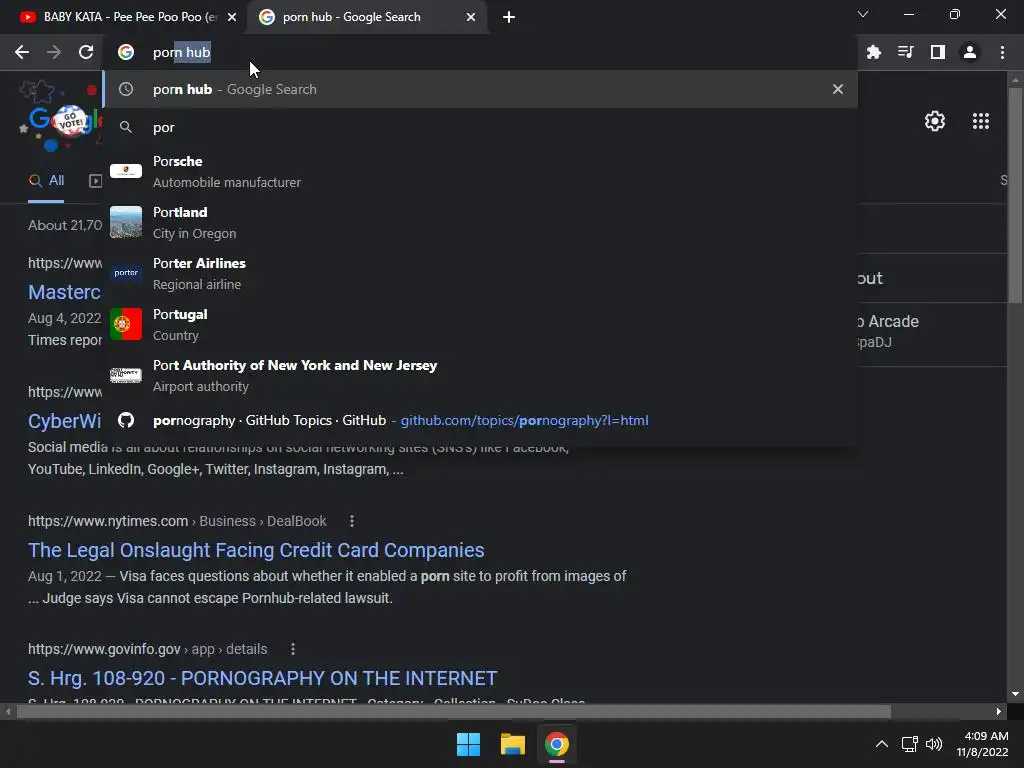Select the 'por' search suggestion
Viewport: 1024px width, 768px height.
click(x=479, y=127)
